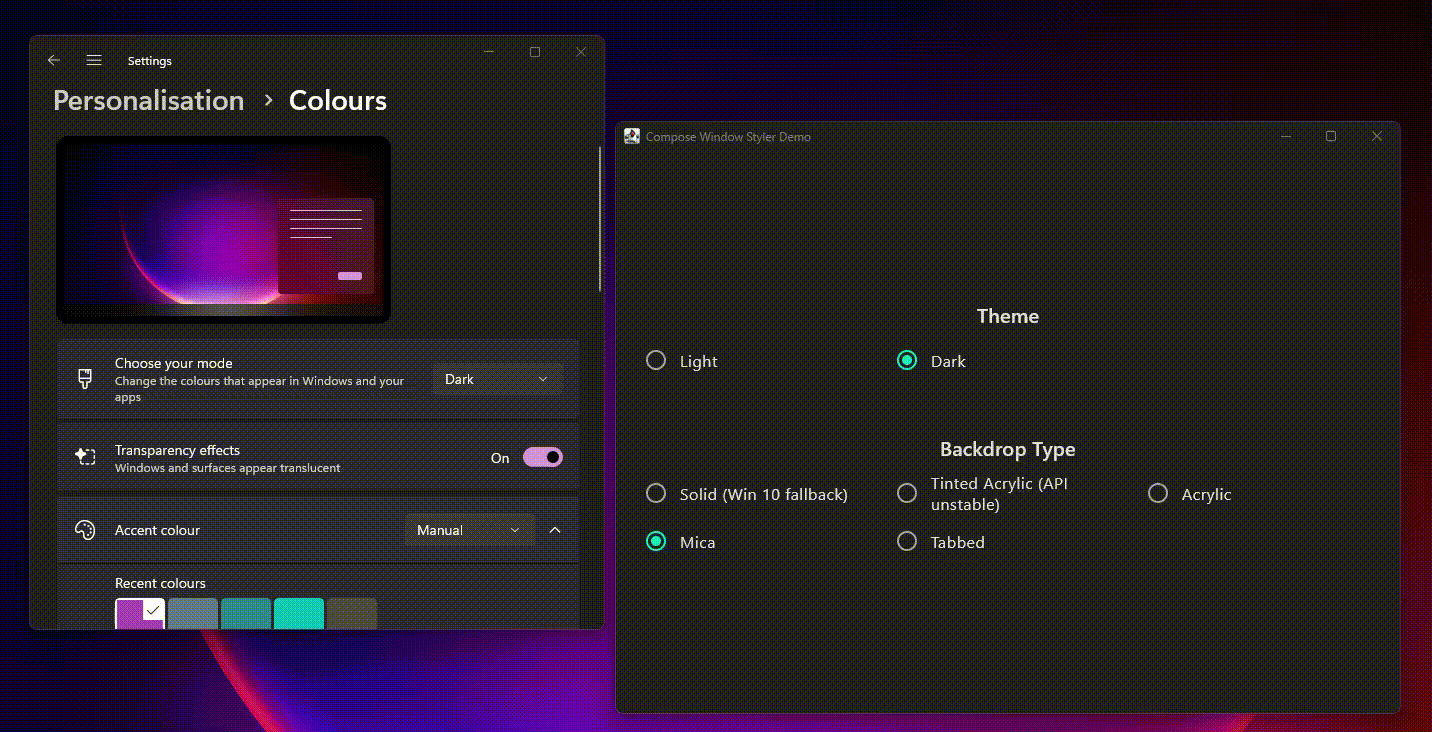Open the Choose your mode Dark dropdown
The height and width of the screenshot is (732, 1432).
point(498,379)
